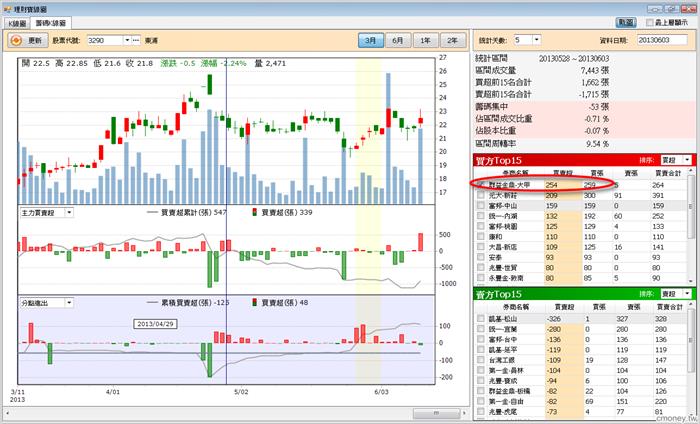Open the 分點進出 indicator dropdown
Image resolution: width=700 pixels, height=424 pixels.
pyautogui.click(x=69, y=303)
